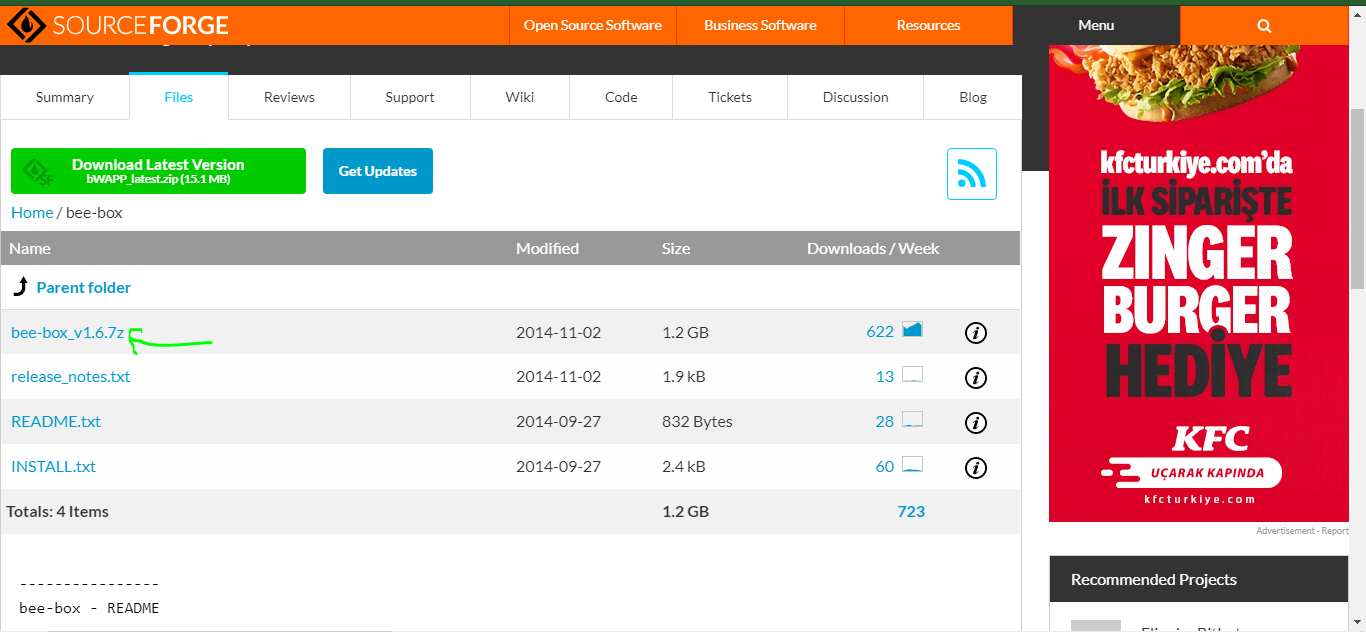
Task: Click the 28 weekly downloads count
Action: click(x=885, y=422)
